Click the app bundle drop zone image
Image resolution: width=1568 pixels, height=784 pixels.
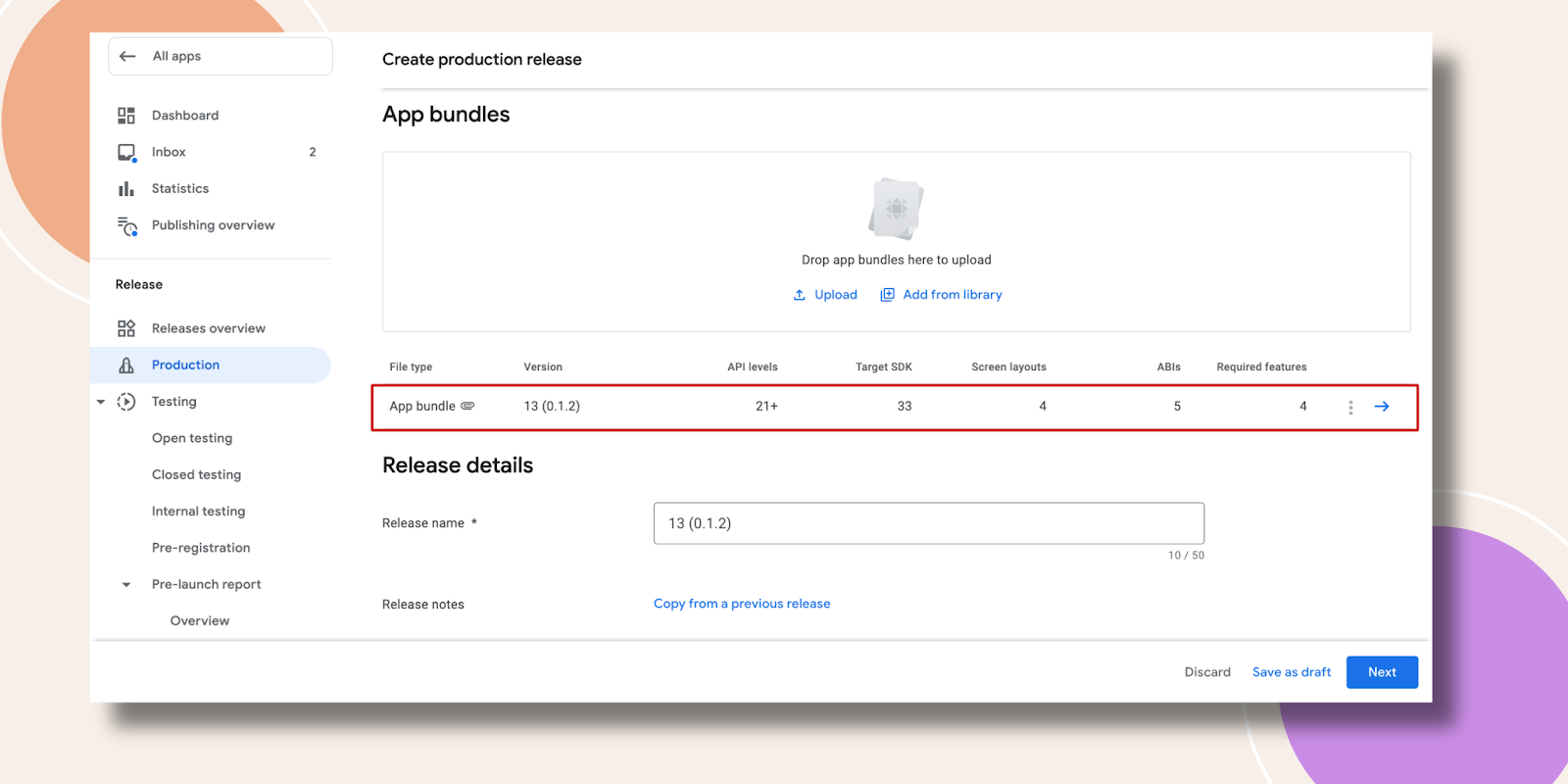pyautogui.click(x=896, y=209)
